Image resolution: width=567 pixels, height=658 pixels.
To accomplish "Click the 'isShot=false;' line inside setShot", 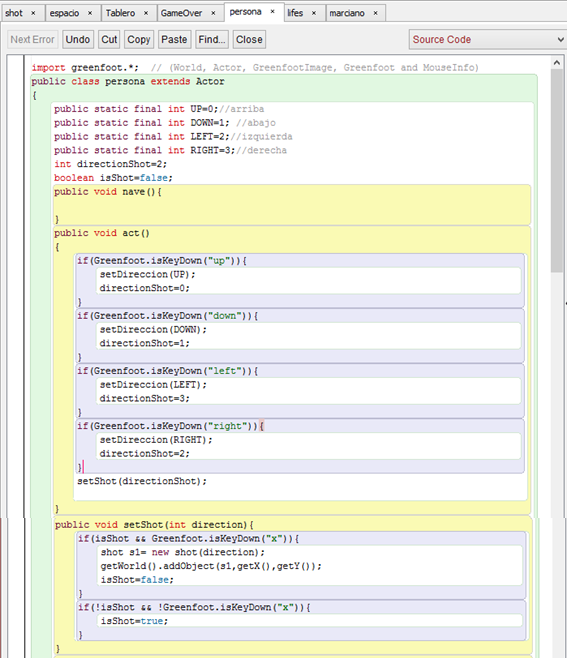I will [x=137, y=580].
